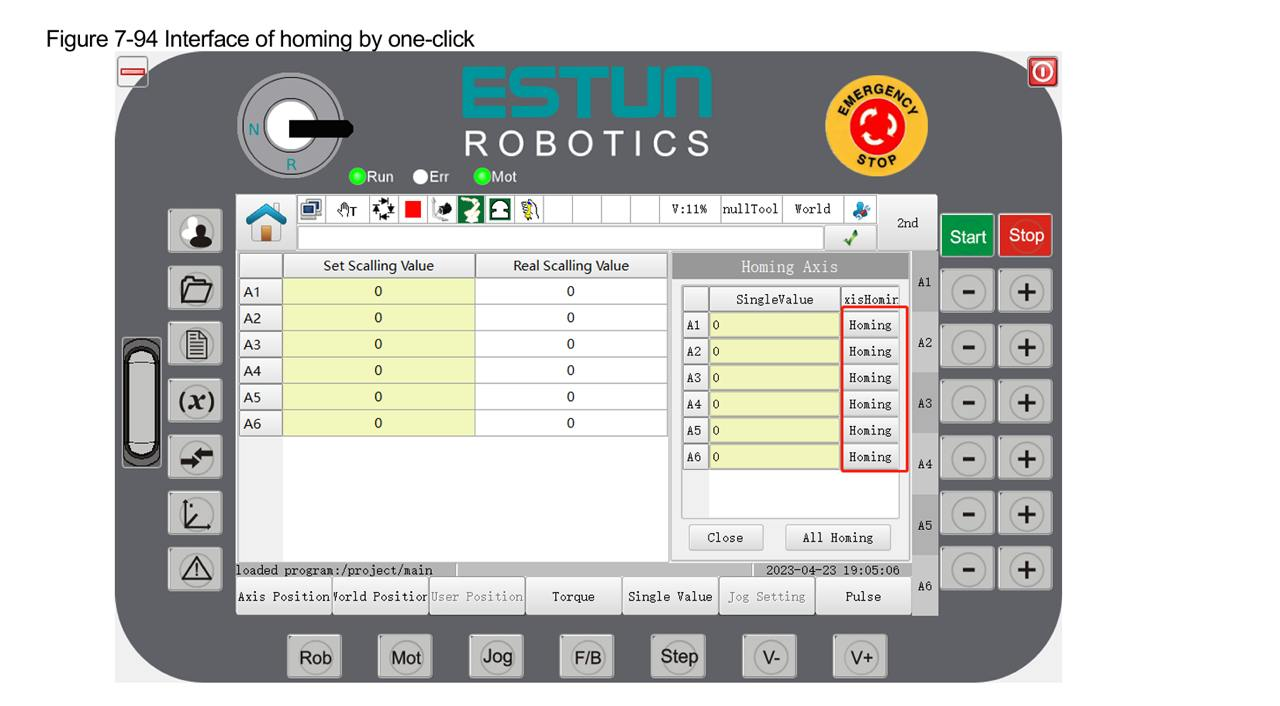This screenshot has height=706, width=1280.
Task: Open the World coordinate selector
Action: coord(812,209)
